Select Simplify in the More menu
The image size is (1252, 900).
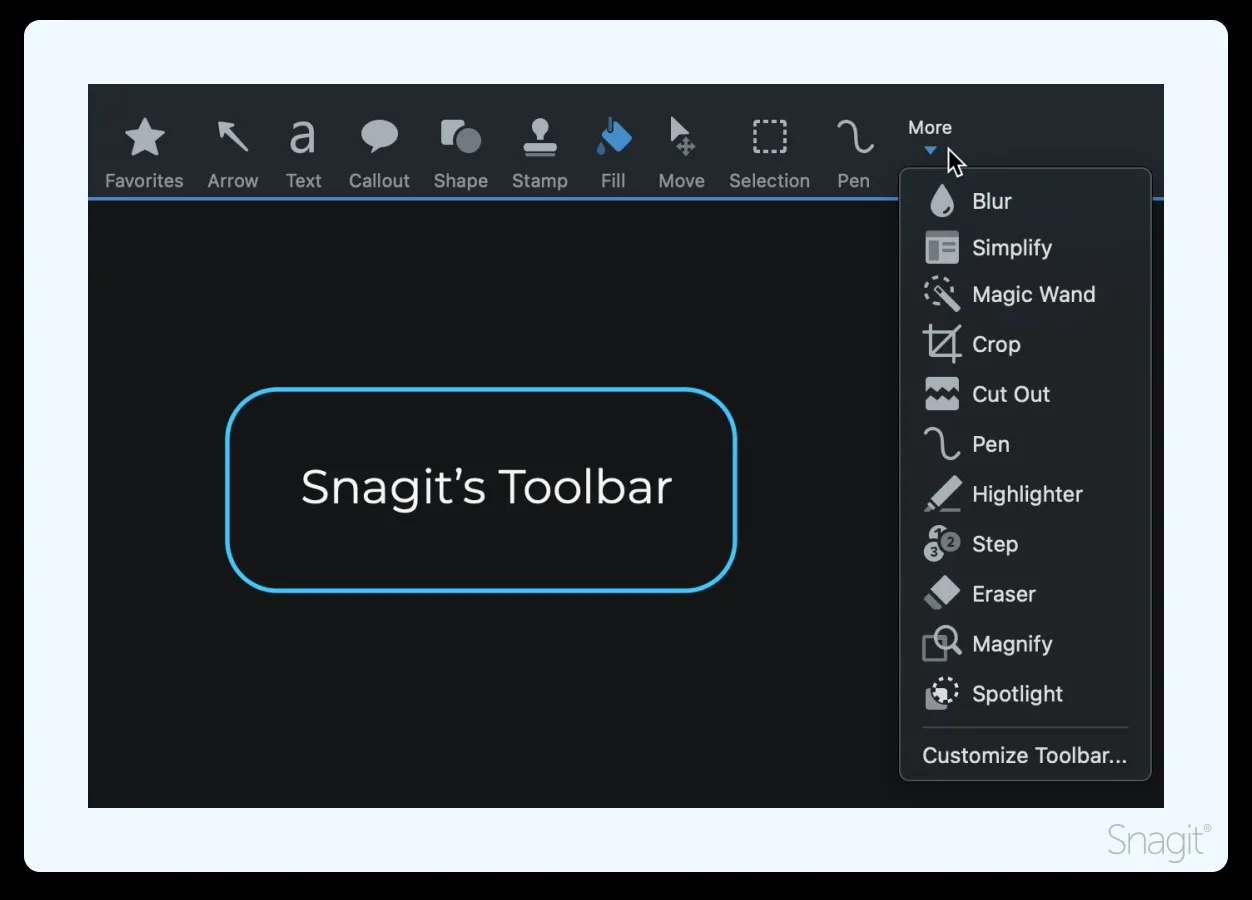pos(1025,248)
